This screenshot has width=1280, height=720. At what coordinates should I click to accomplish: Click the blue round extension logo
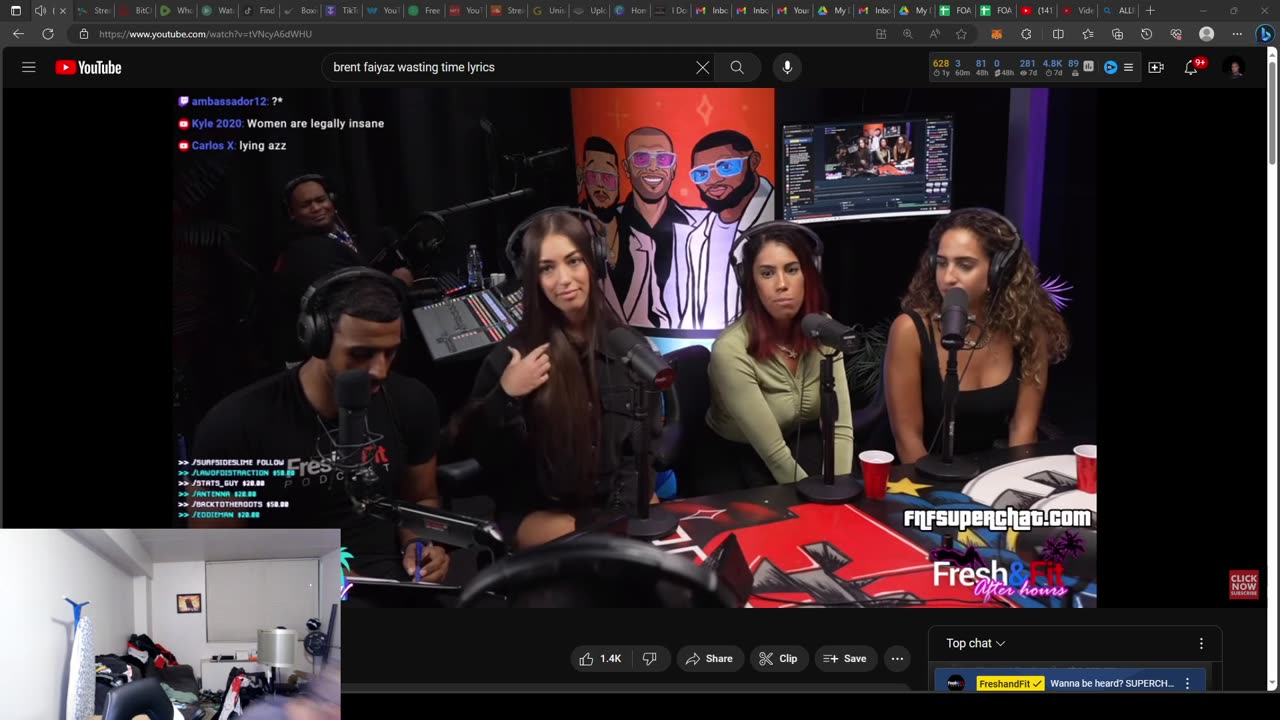point(1110,67)
